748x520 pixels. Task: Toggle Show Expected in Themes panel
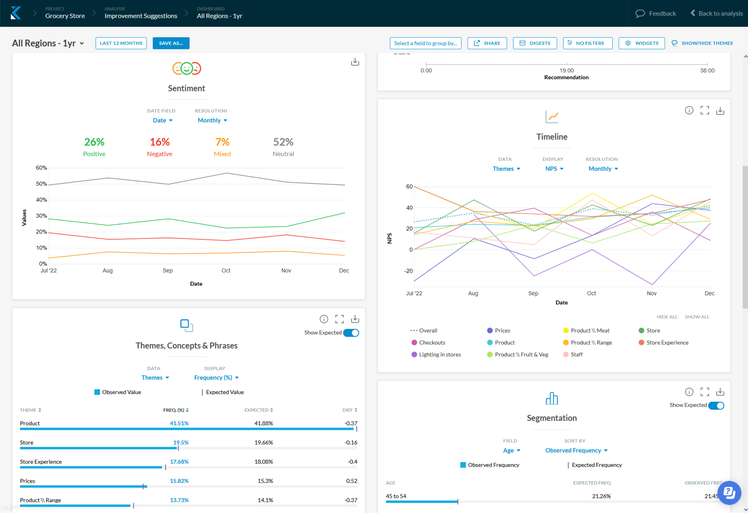351,333
